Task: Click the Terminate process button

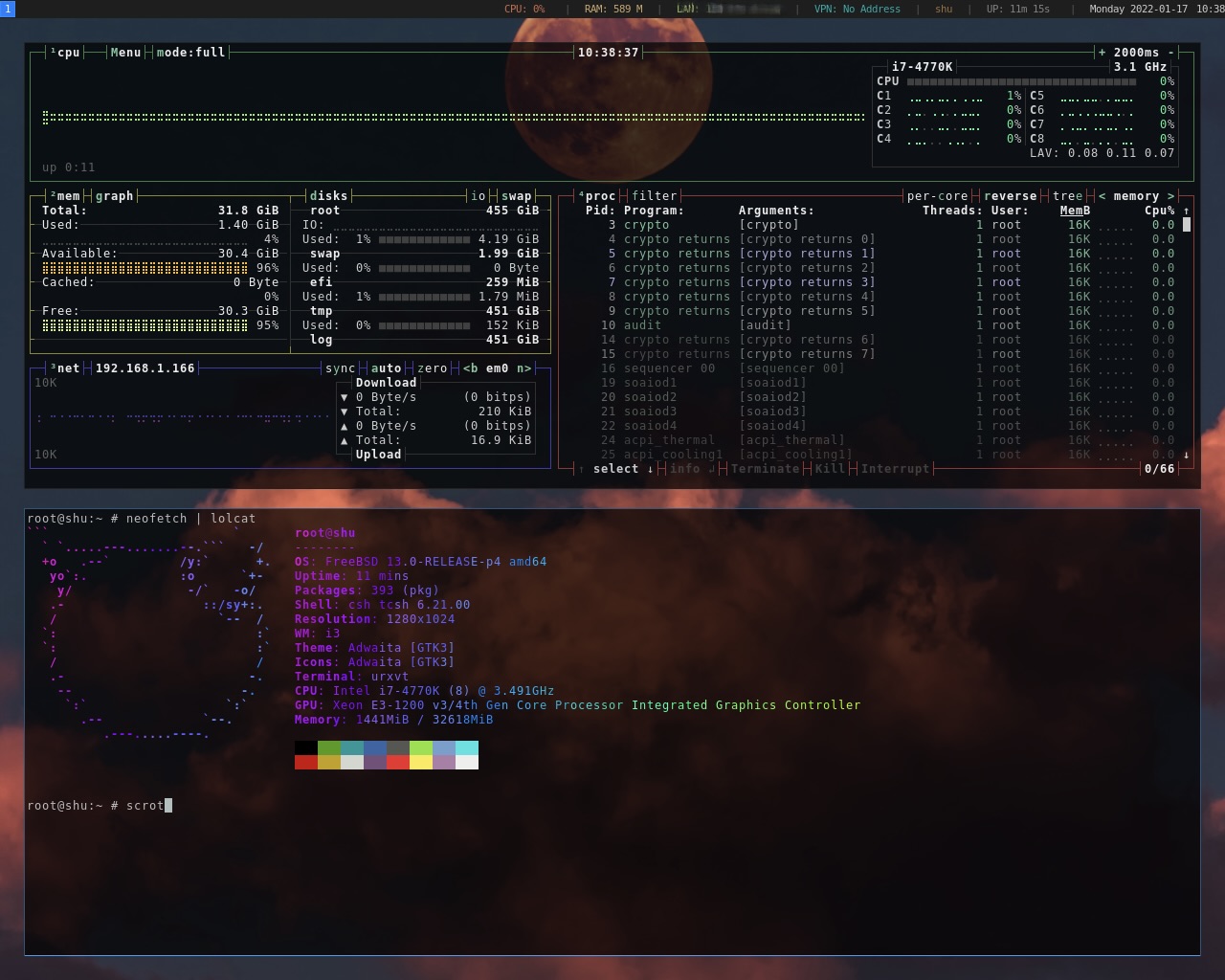Action: [765, 469]
